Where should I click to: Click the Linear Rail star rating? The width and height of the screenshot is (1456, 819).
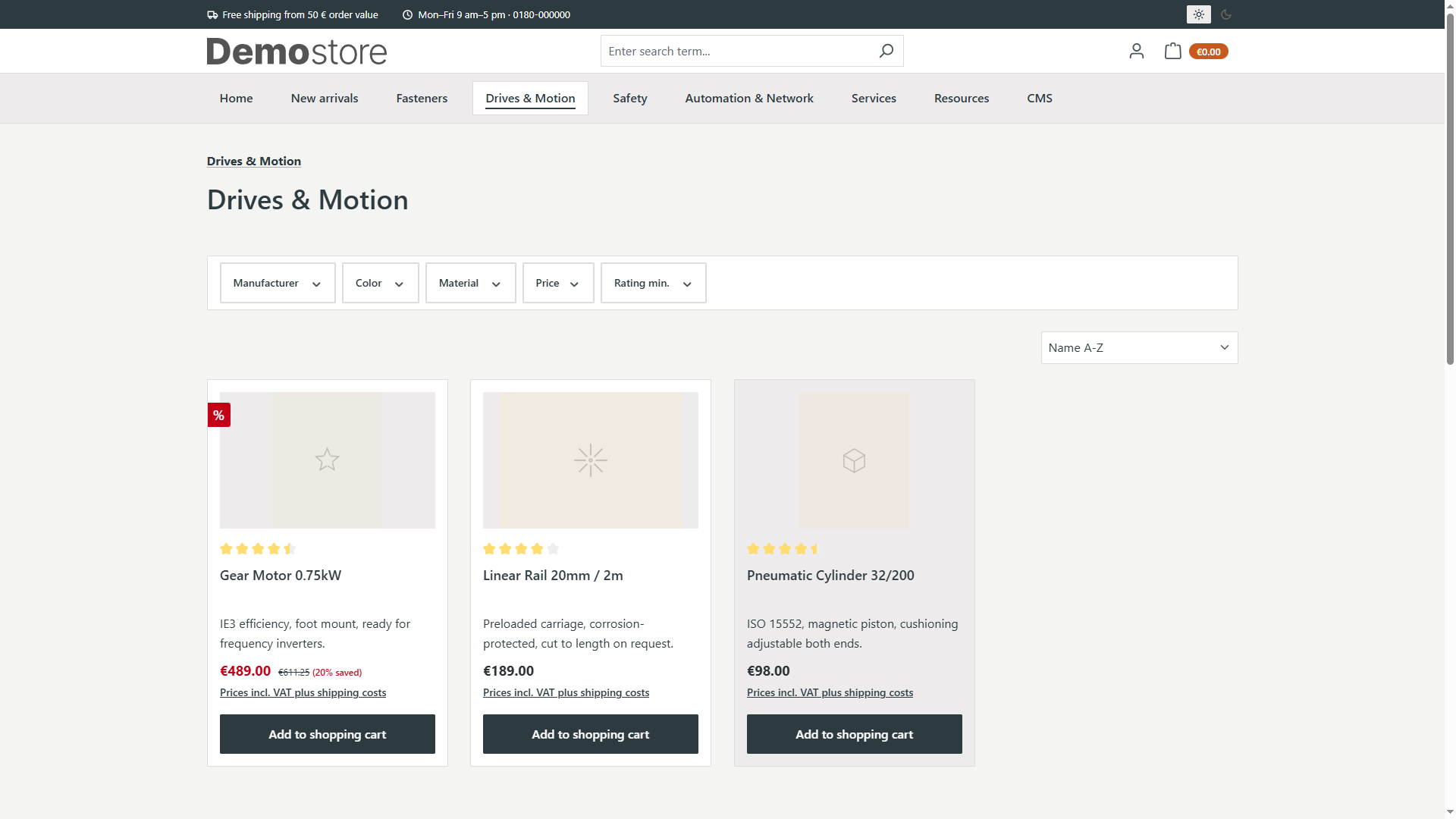tap(521, 548)
